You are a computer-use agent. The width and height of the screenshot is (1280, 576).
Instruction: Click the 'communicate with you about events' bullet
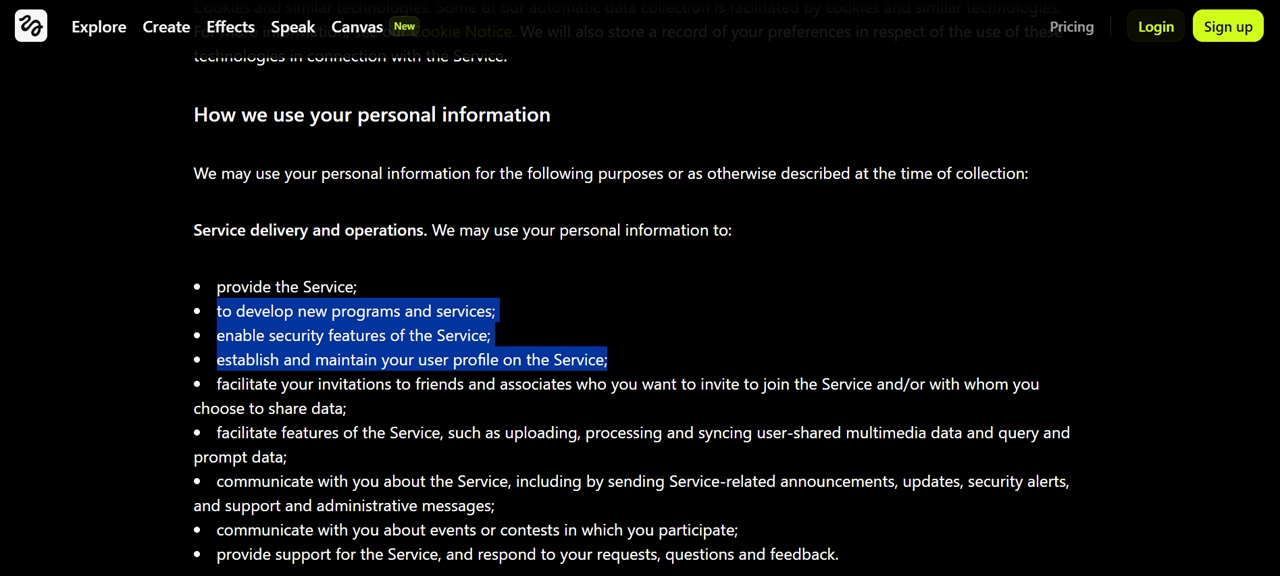coord(477,530)
